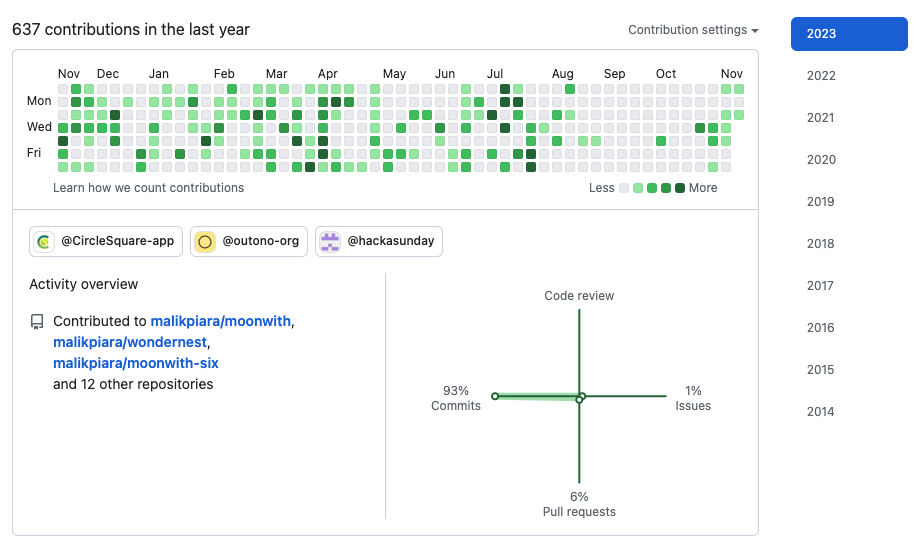Click the repository book icon in Activity overview
The width and height of the screenshot is (918, 553).
(37, 322)
